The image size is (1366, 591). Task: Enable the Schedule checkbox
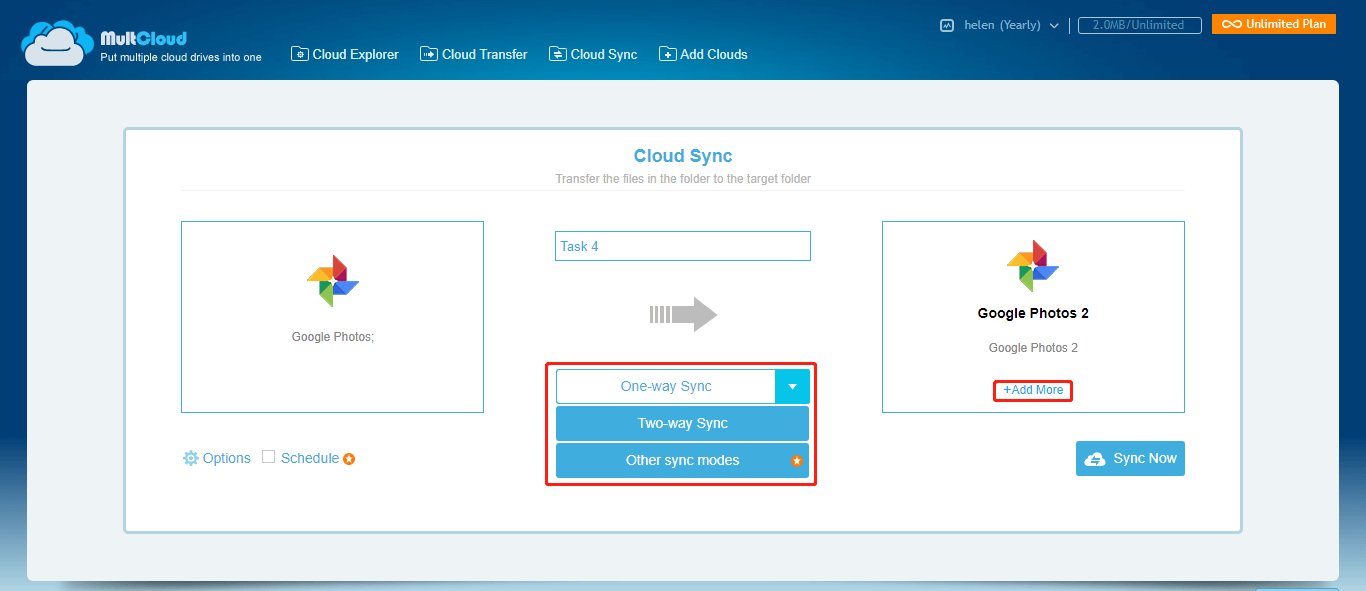coord(267,457)
